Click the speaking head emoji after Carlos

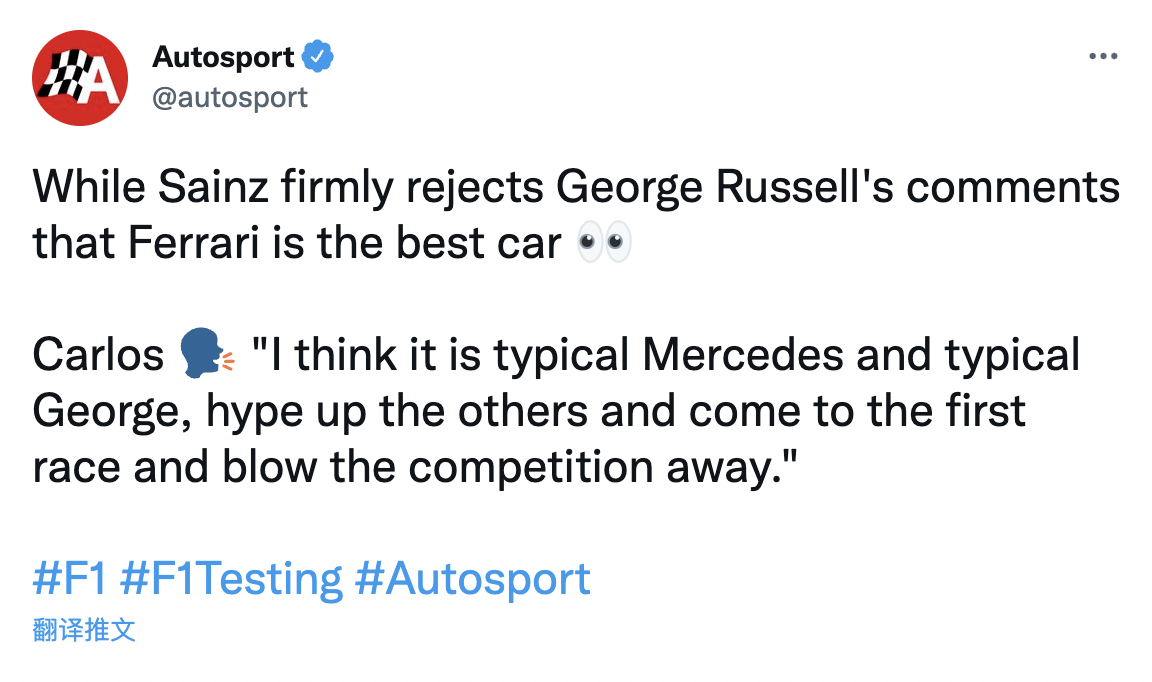pyautogui.click(x=207, y=355)
